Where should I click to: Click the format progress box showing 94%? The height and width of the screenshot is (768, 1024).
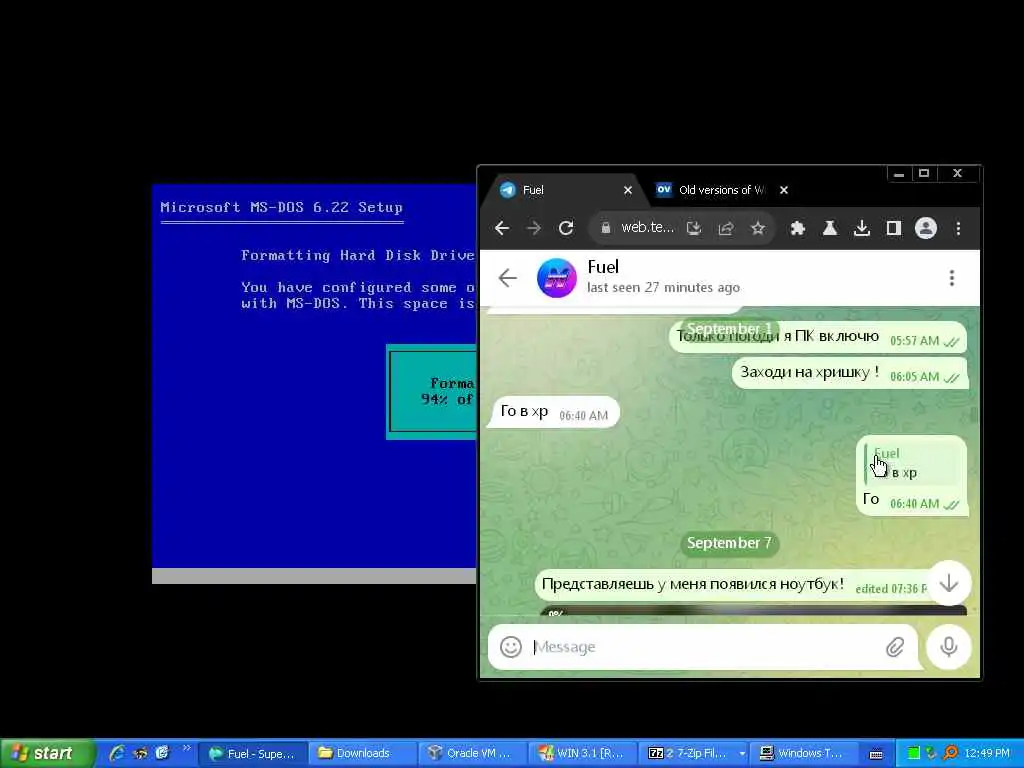point(432,391)
